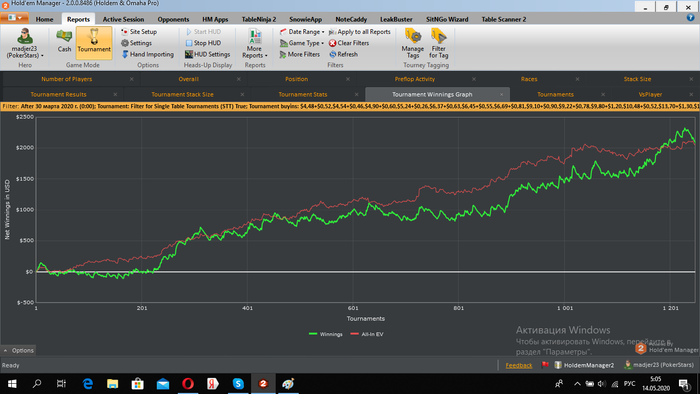The image size is (700, 394).
Task: Switch to the Home ribbon tab
Action: point(44,19)
